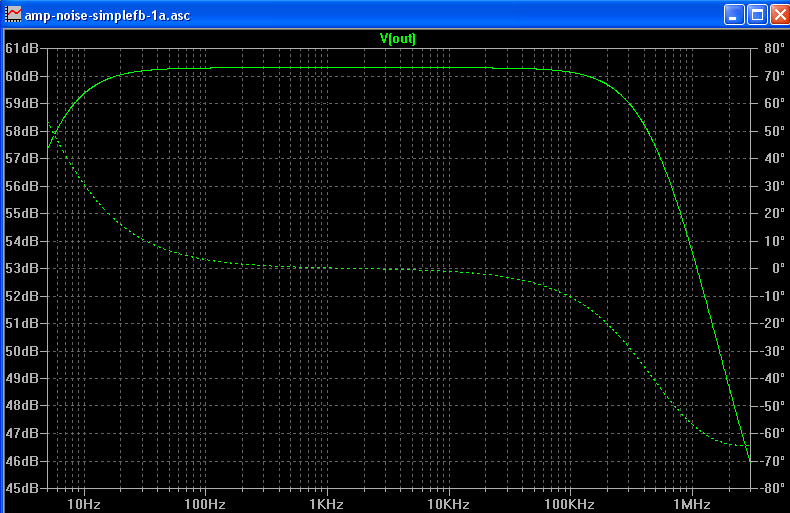This screenshot has width=790, height=513.
Task: Click the 1KHz frequency axis label
Action: tap(326, 504)
